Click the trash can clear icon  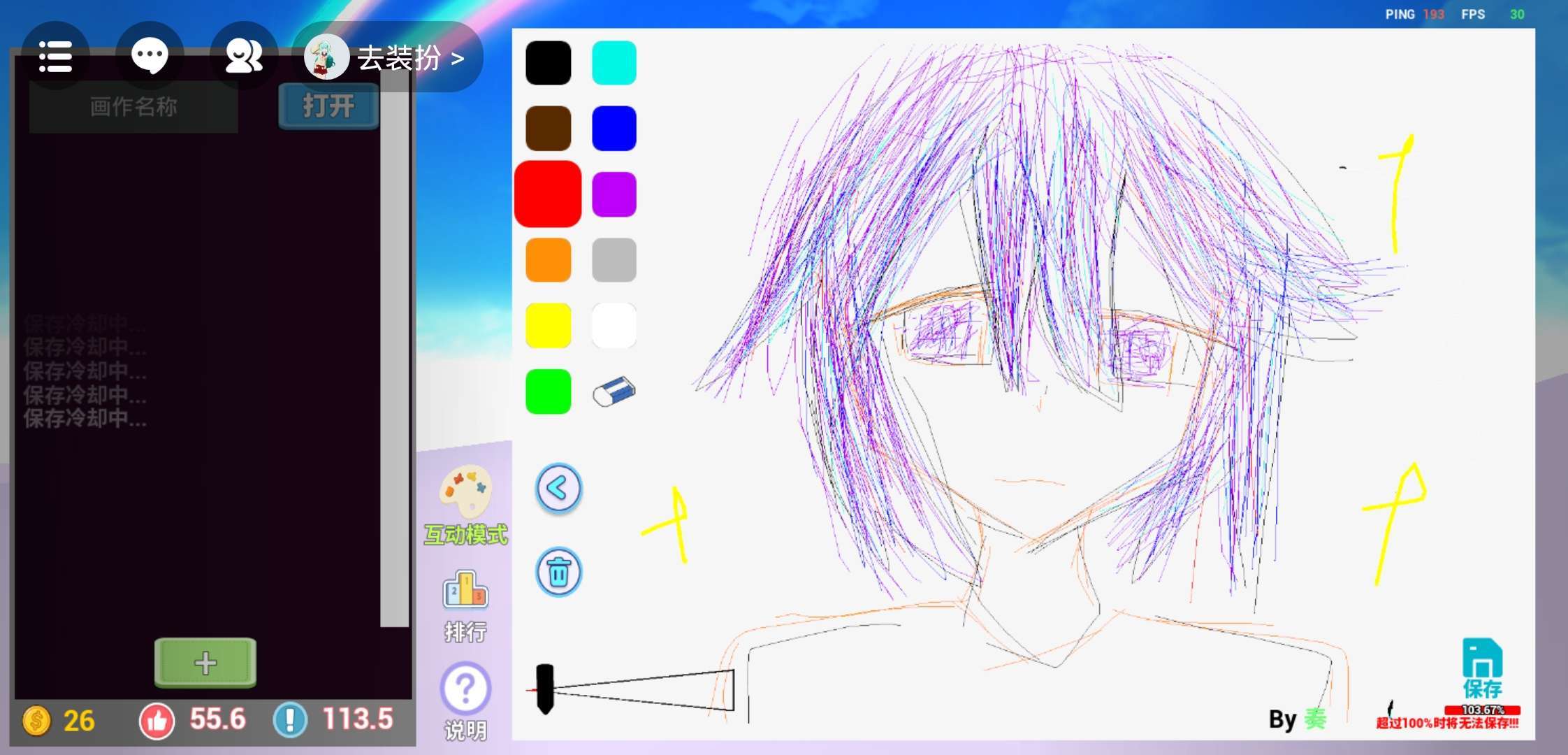click(558, 572)
